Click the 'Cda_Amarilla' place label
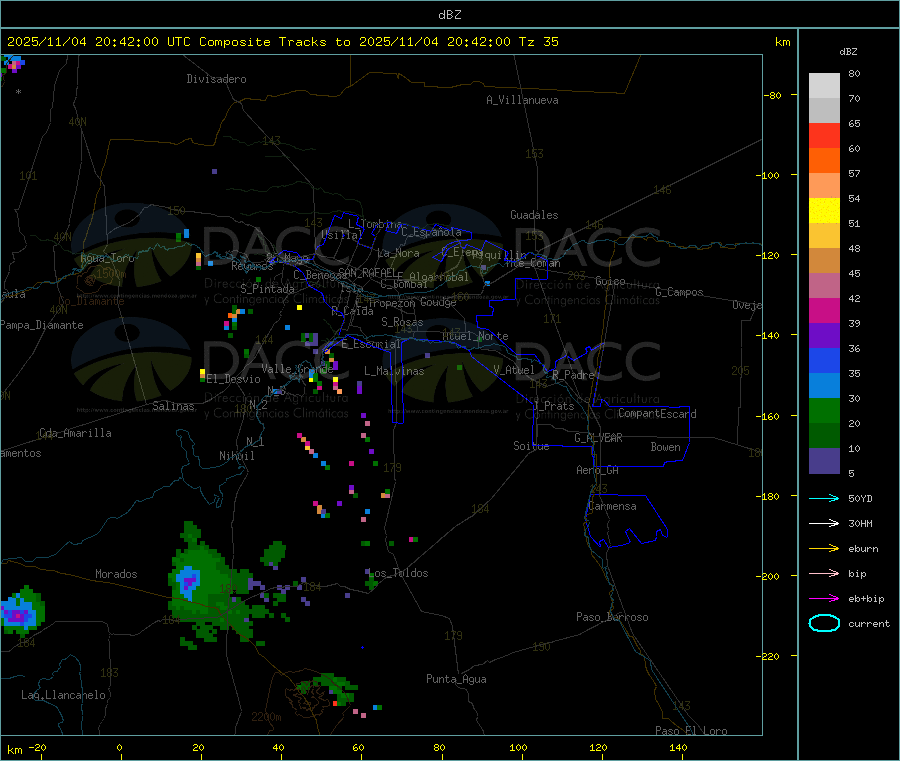The width and height of the screenshot is (900, 761). pyautogui.click(x=75, y=433)
